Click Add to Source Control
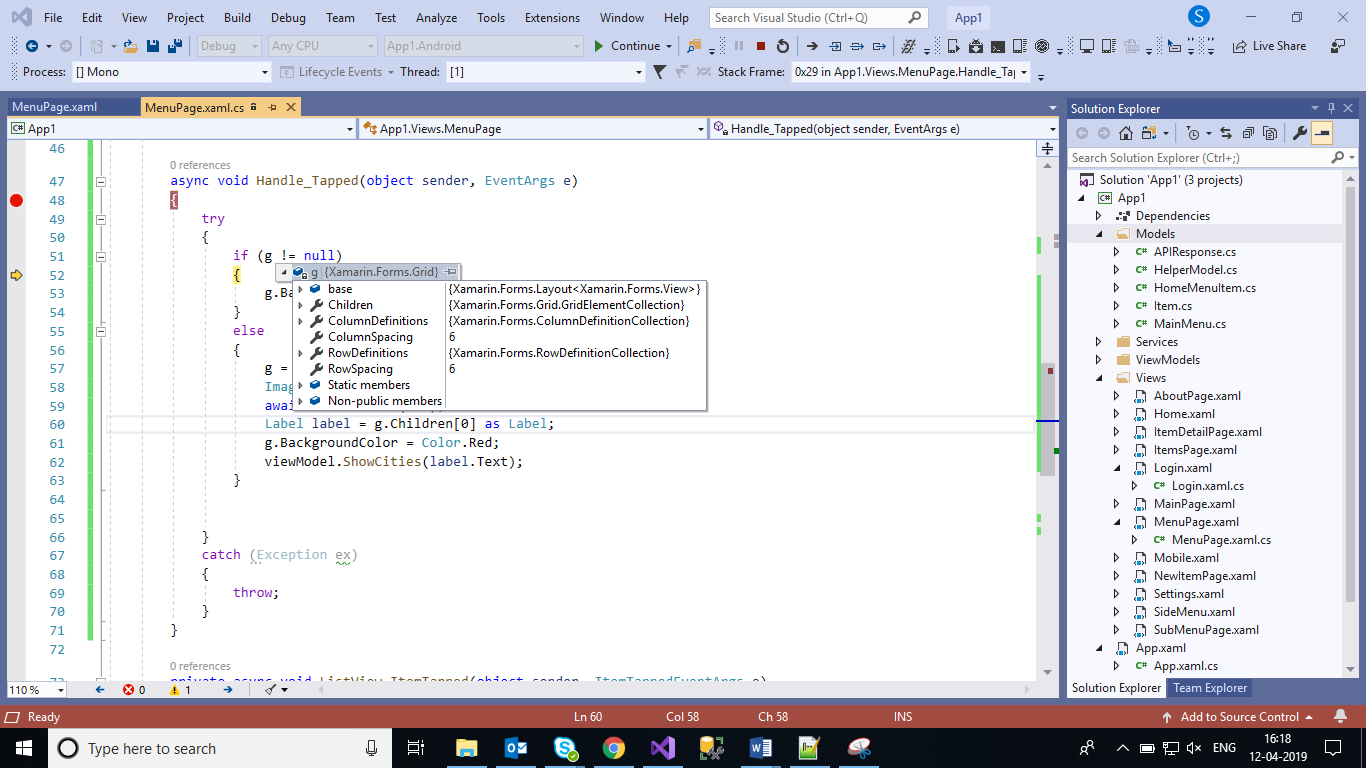 tap(1240, 717)
